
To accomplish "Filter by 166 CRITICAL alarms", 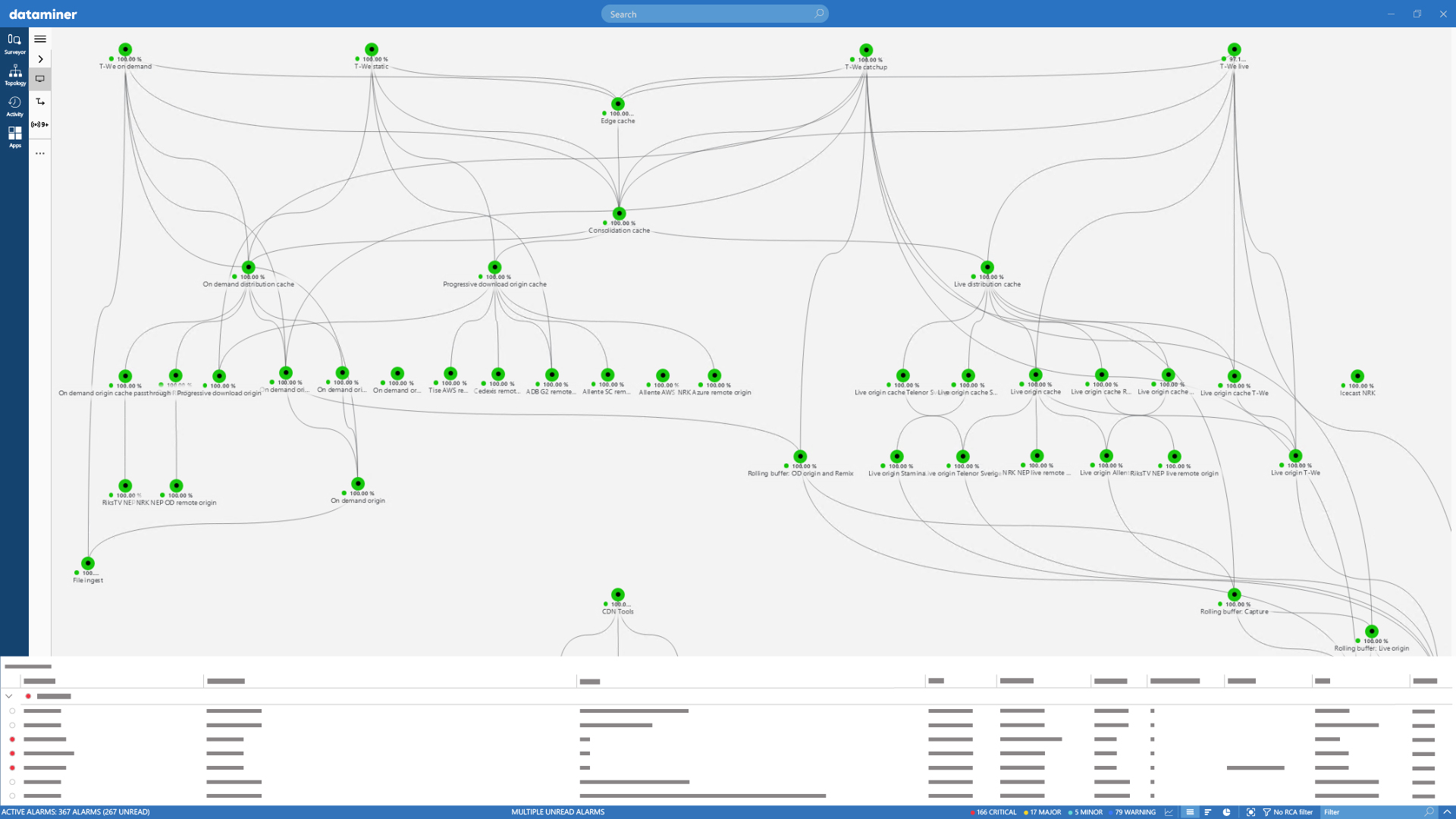I will coord(993,812).
